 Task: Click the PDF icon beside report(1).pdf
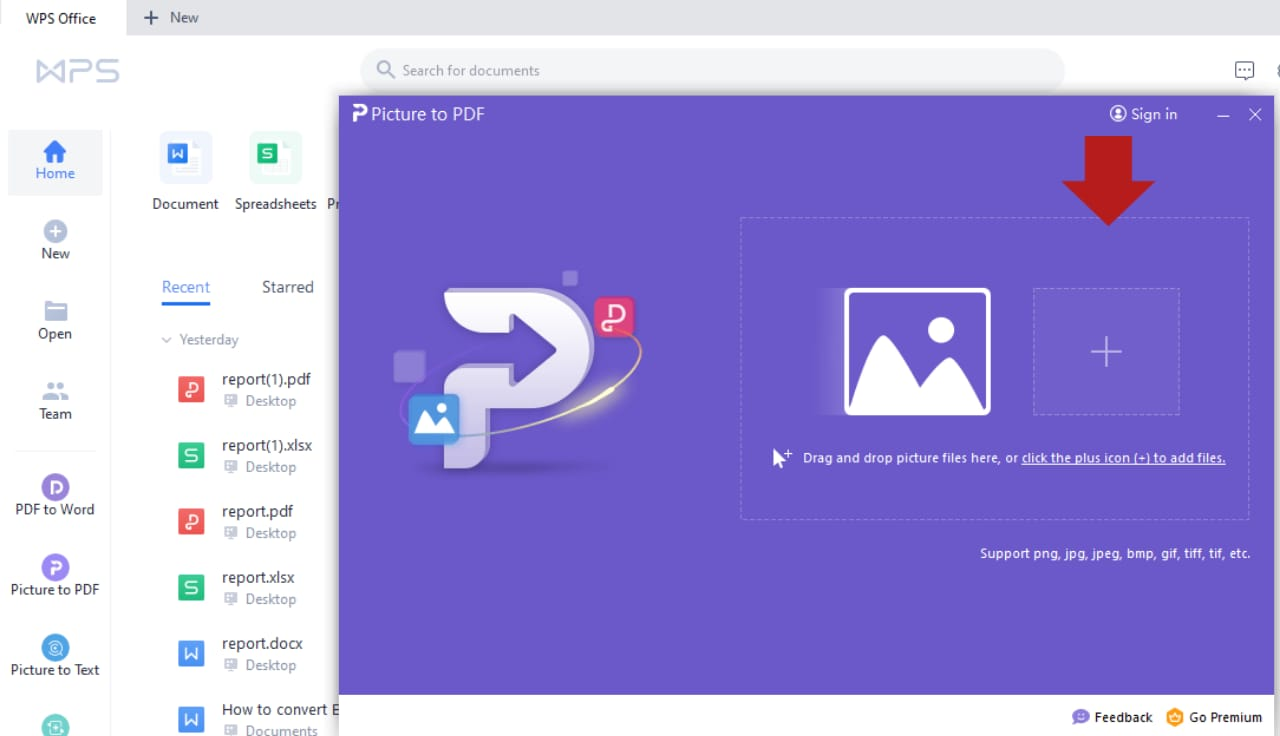pos(191,390)
